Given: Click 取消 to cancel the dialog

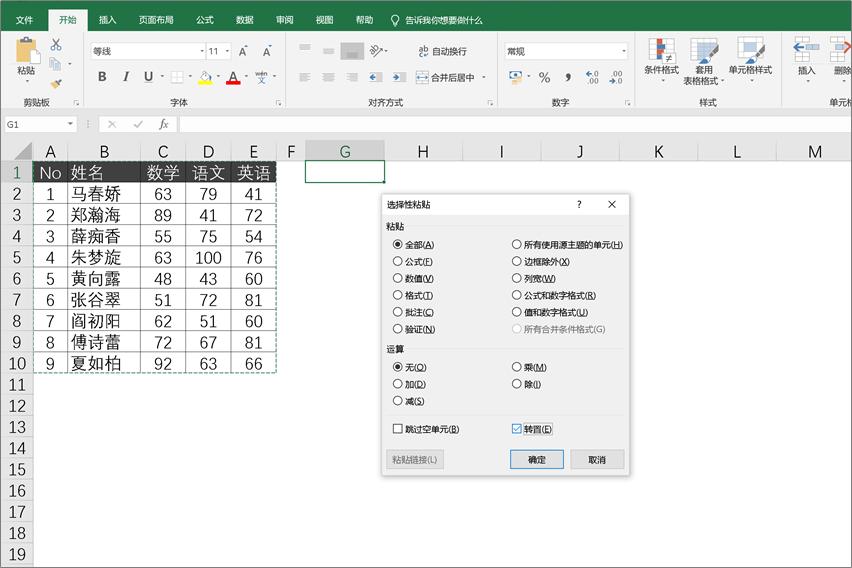Looking at the screenshot, I should pos(597,460).
